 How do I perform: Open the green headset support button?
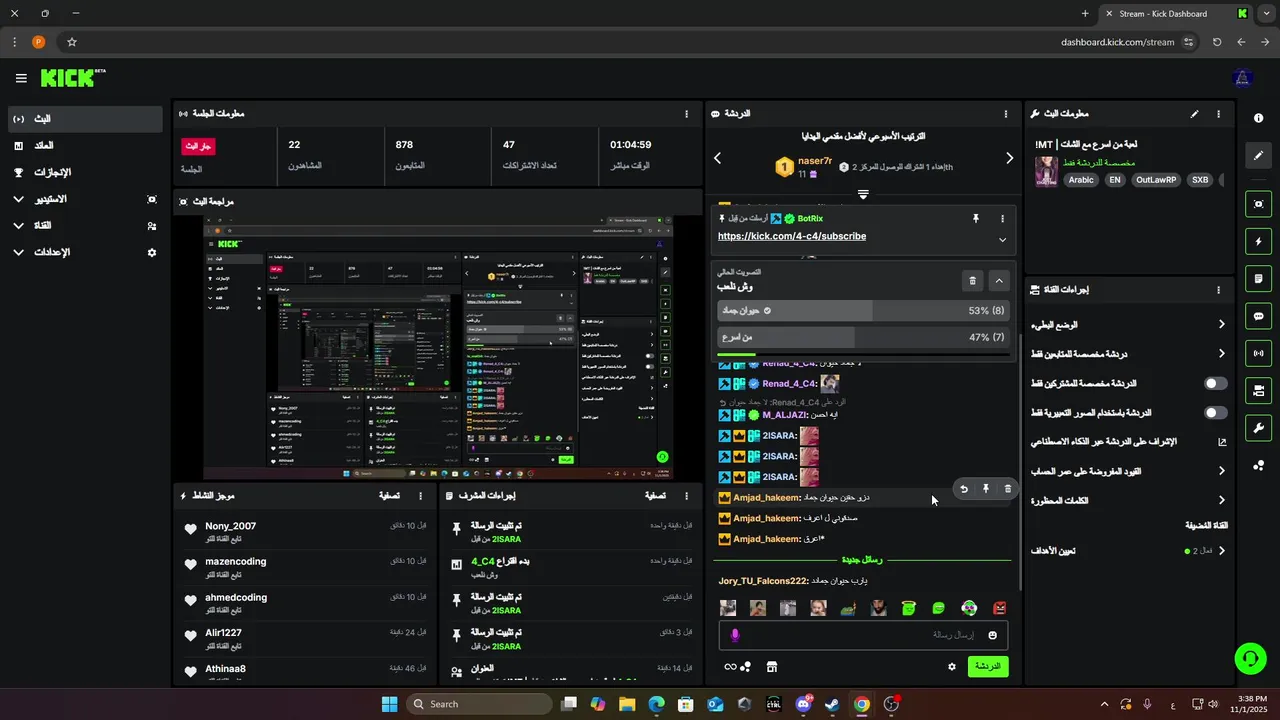[x=1250, y=658]
